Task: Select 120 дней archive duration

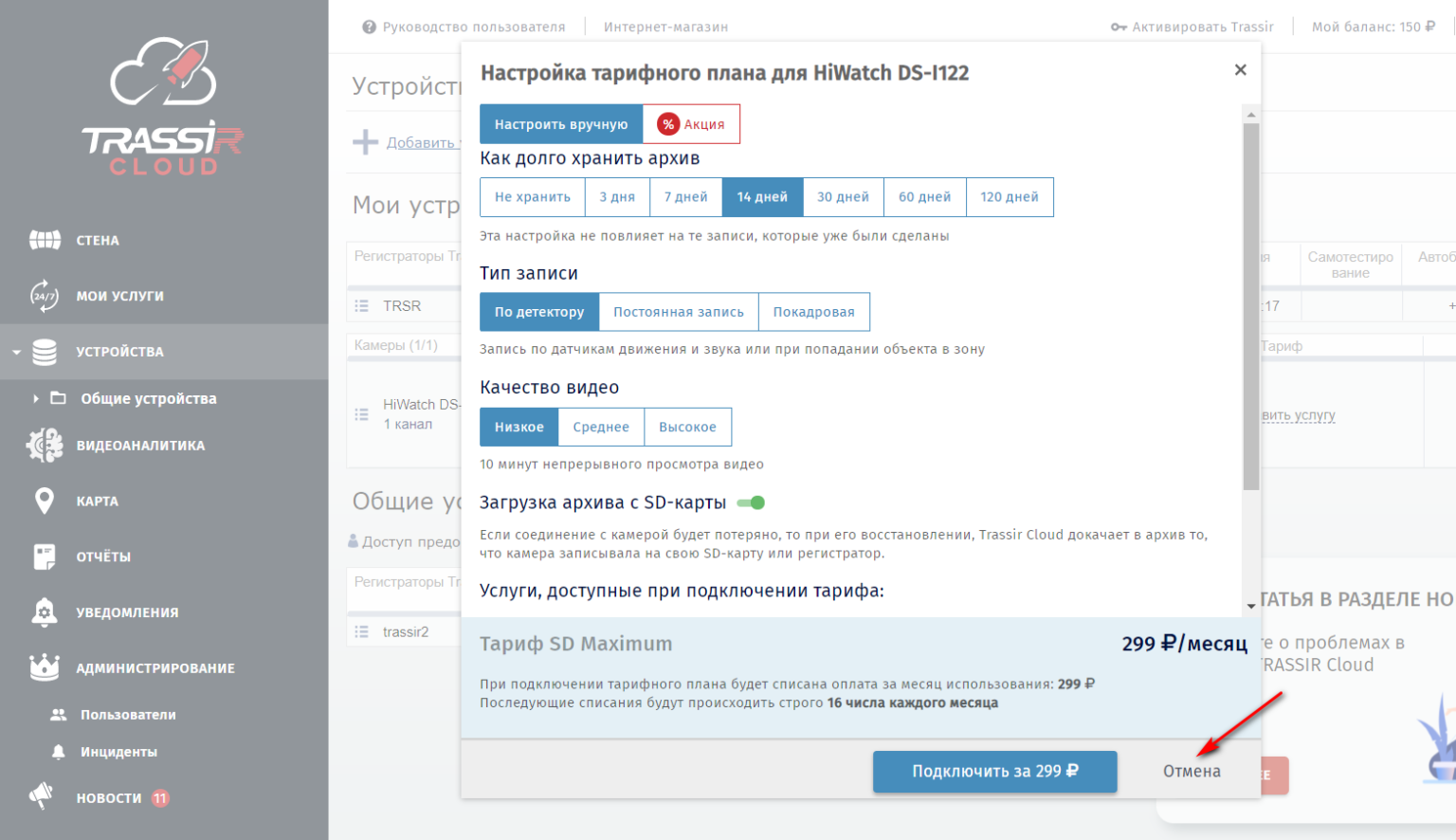Action: (1010, 197)
